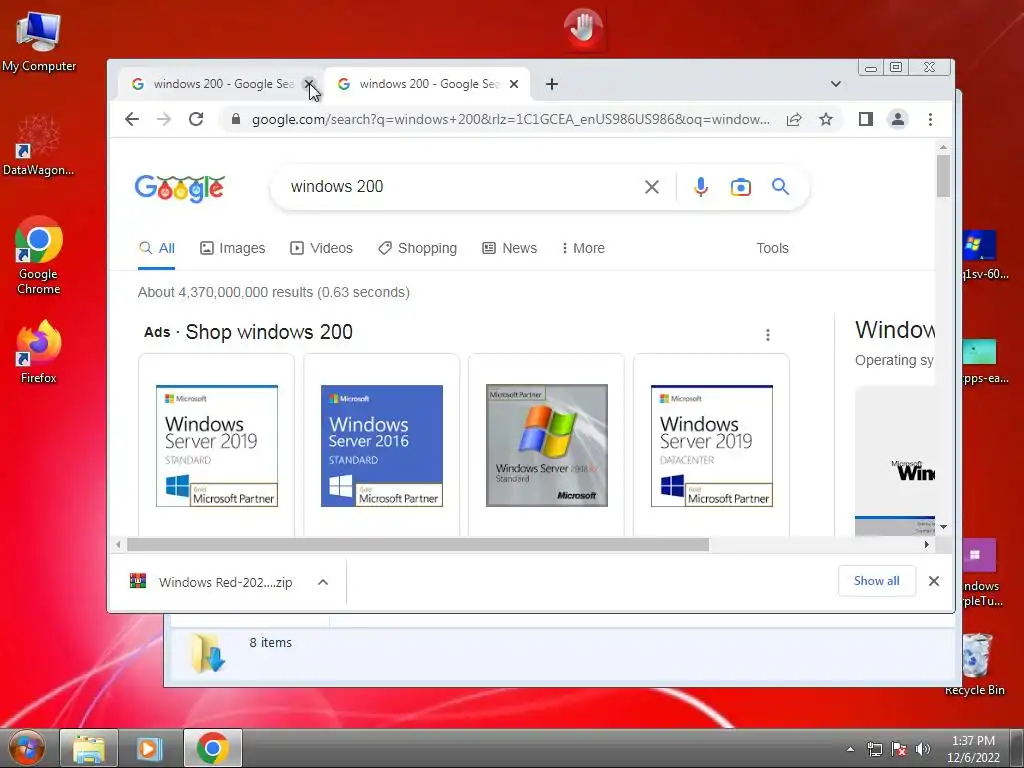This screenshot has height=768, width=1024.
Task: Go back using Chrome's back arrow
Action: point(132,119)
